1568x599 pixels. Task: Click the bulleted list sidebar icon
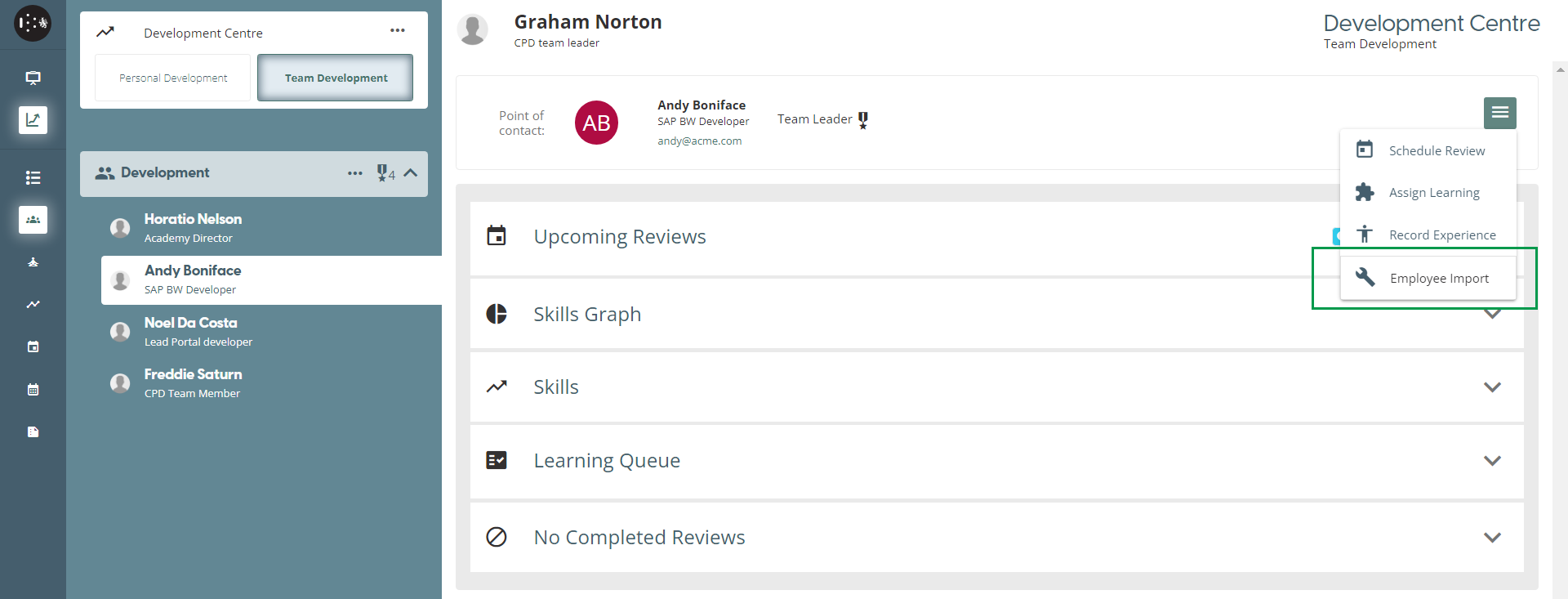[33, 177]
